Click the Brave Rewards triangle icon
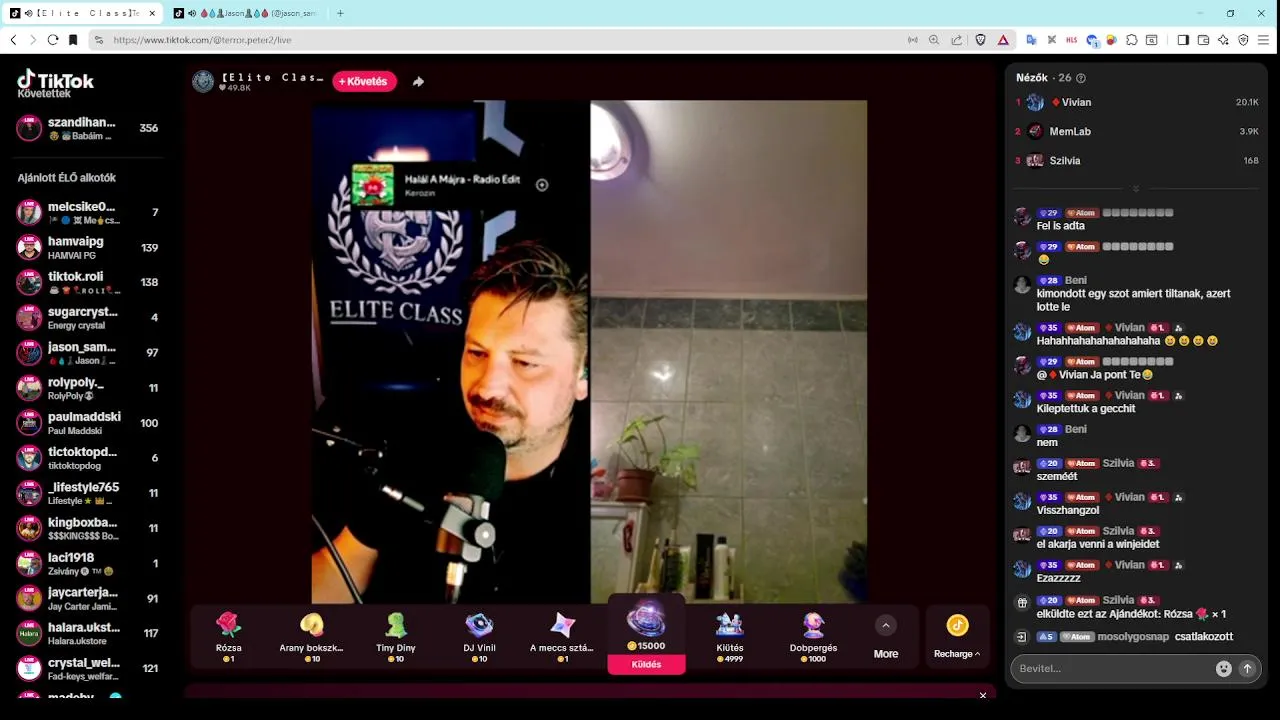1280x720 pixels. click(x=1003, y=40)
